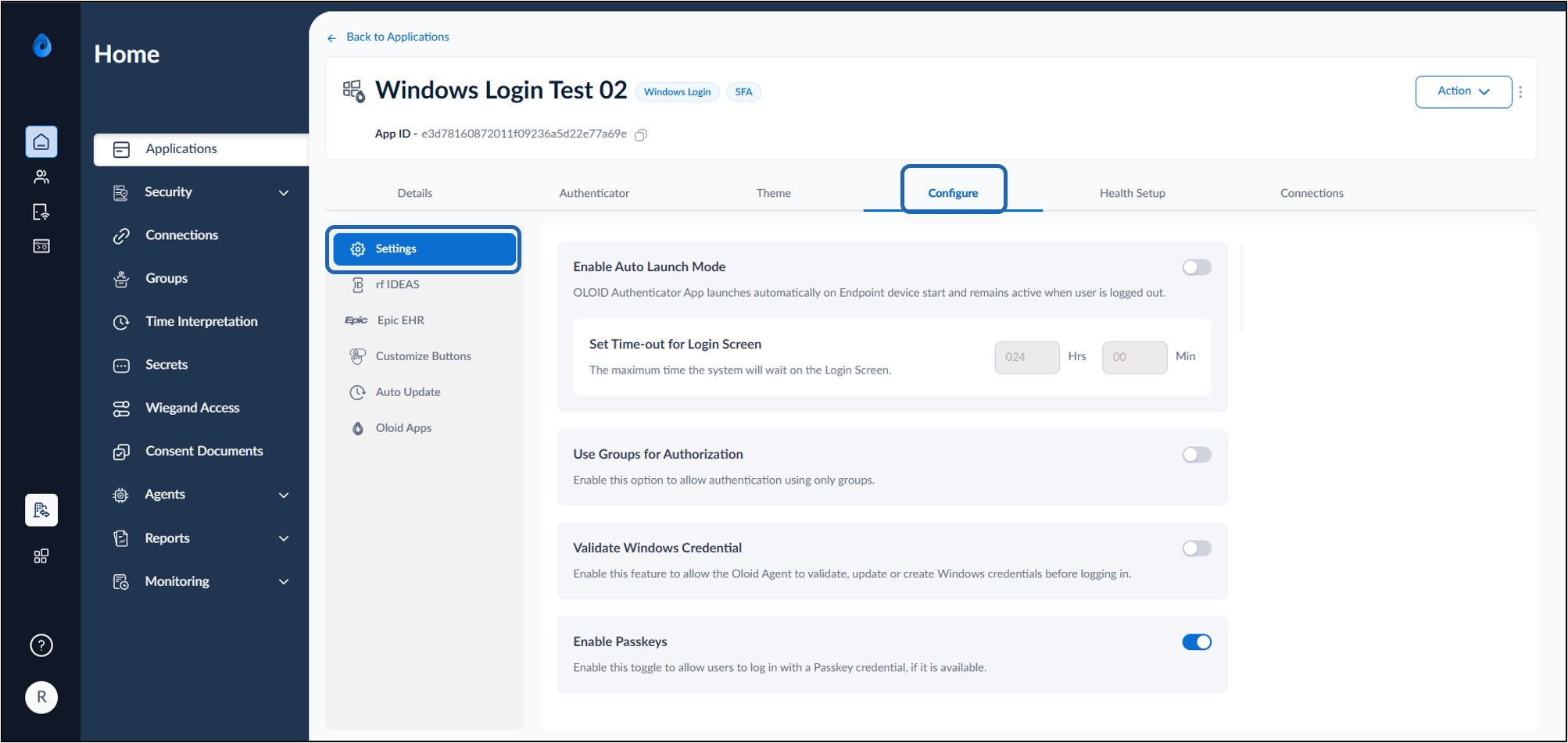Viewport: 1568px width, 743px height.
Task: Open the Action dropdown button
Action: (x=1463, y=91)
